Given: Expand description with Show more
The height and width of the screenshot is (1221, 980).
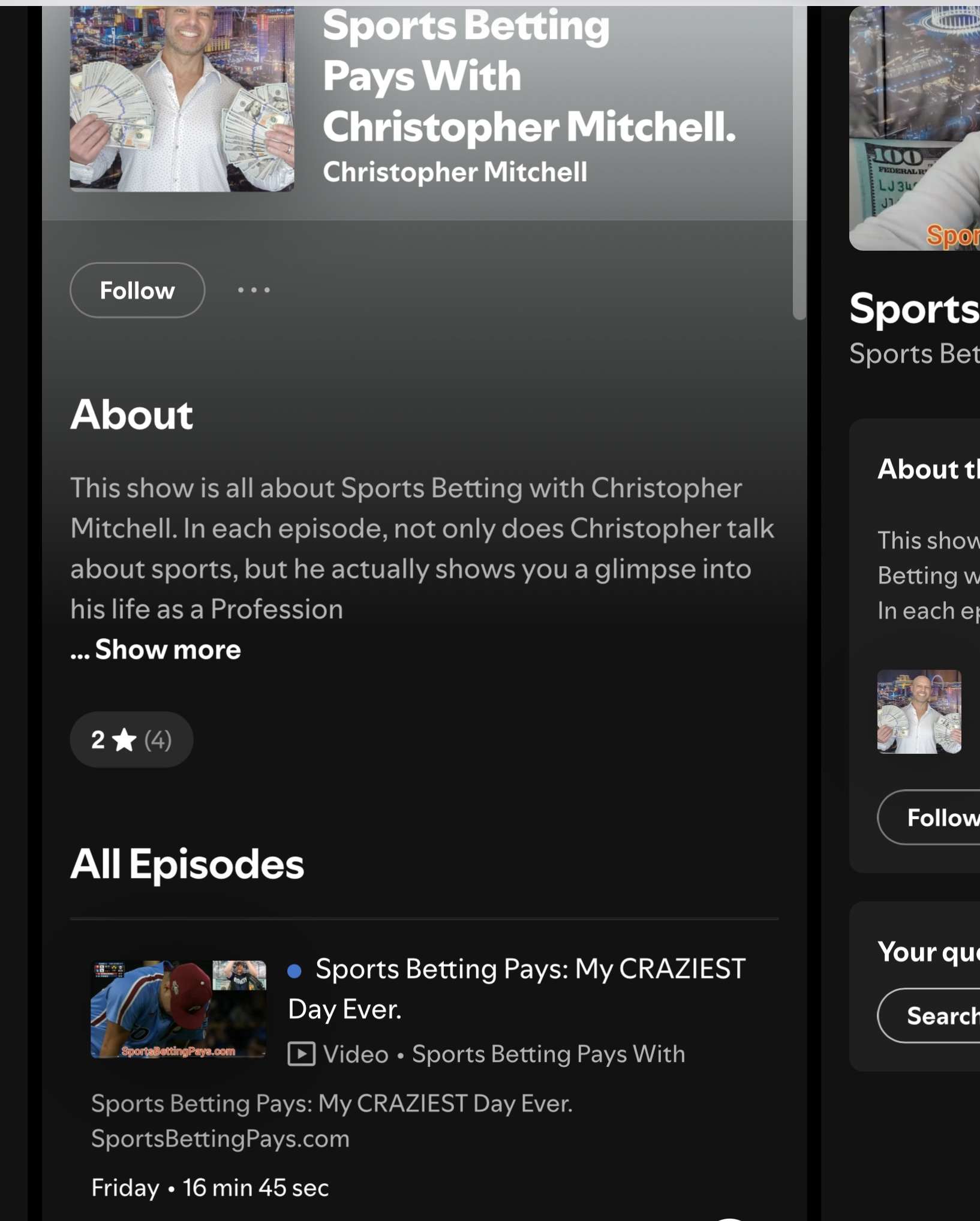Looking at the screenshot, I should (x=167, y=649).
